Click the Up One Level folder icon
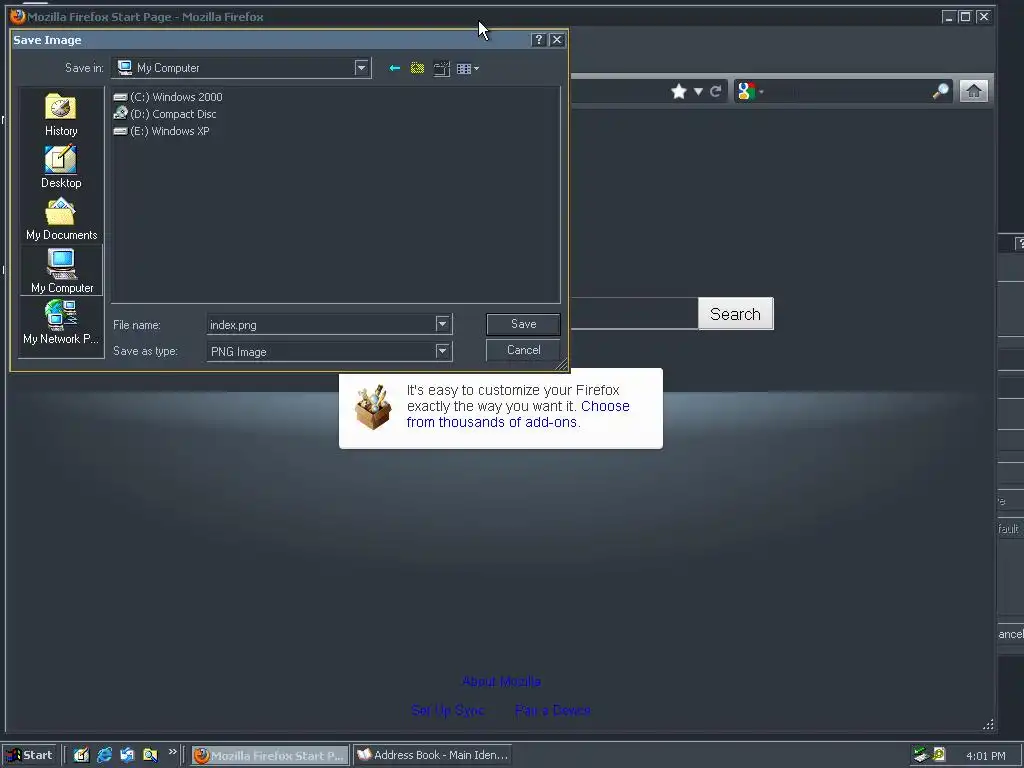Image resolution: width=1024 pixels, height=768 pixels. pos(417,68)
